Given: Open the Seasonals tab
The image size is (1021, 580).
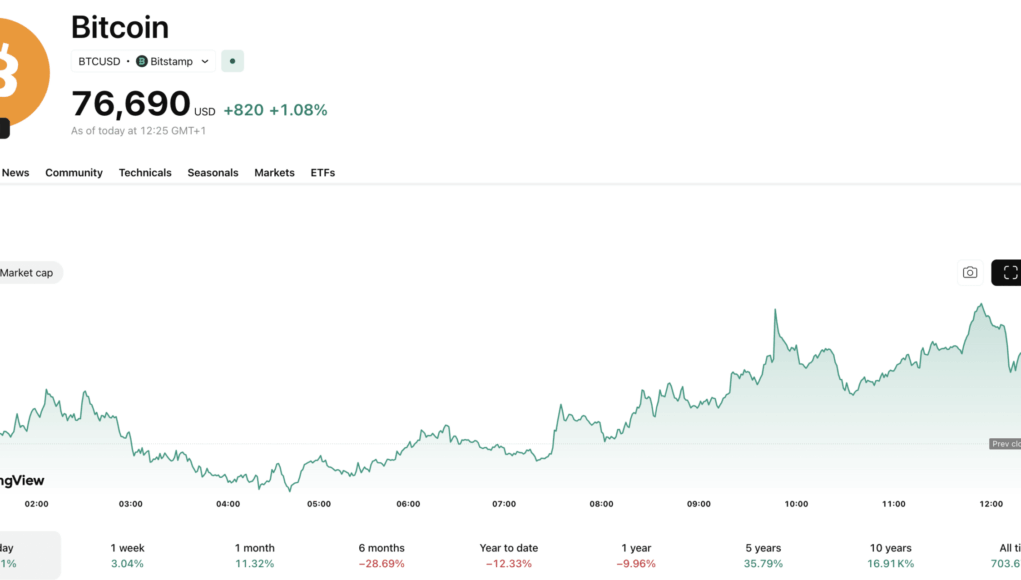Looking at the screenshot, I should (x=213, y=173).
